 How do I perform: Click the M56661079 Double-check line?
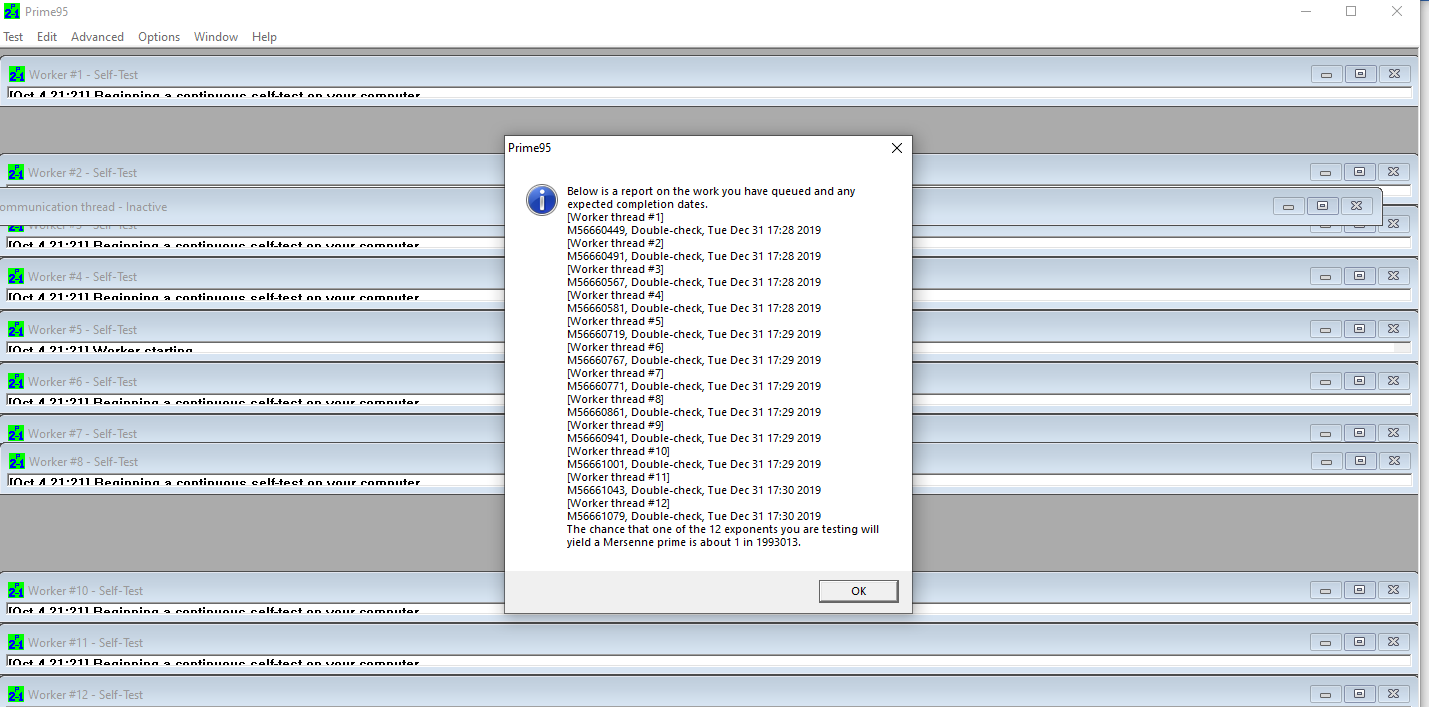[694, 516]
